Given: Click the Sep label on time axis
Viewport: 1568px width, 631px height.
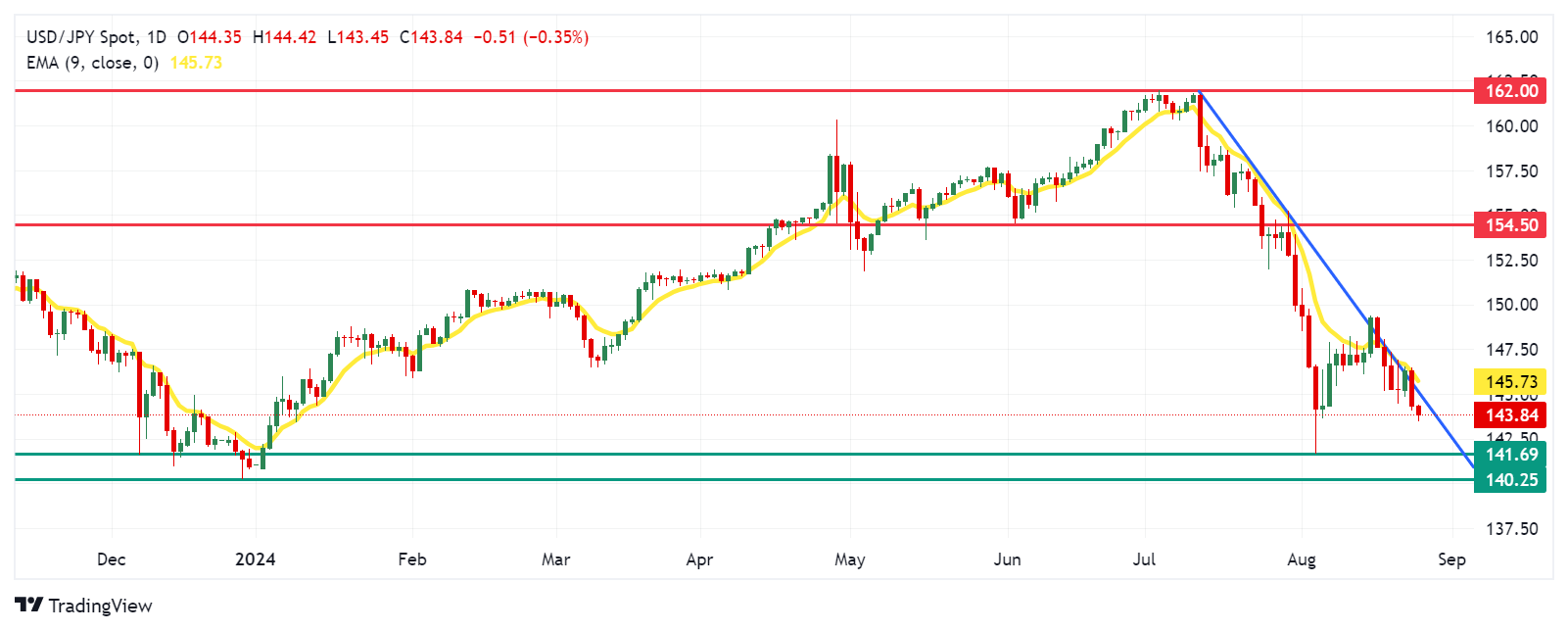Looking at the screenshot, I should pos(1451,559).
